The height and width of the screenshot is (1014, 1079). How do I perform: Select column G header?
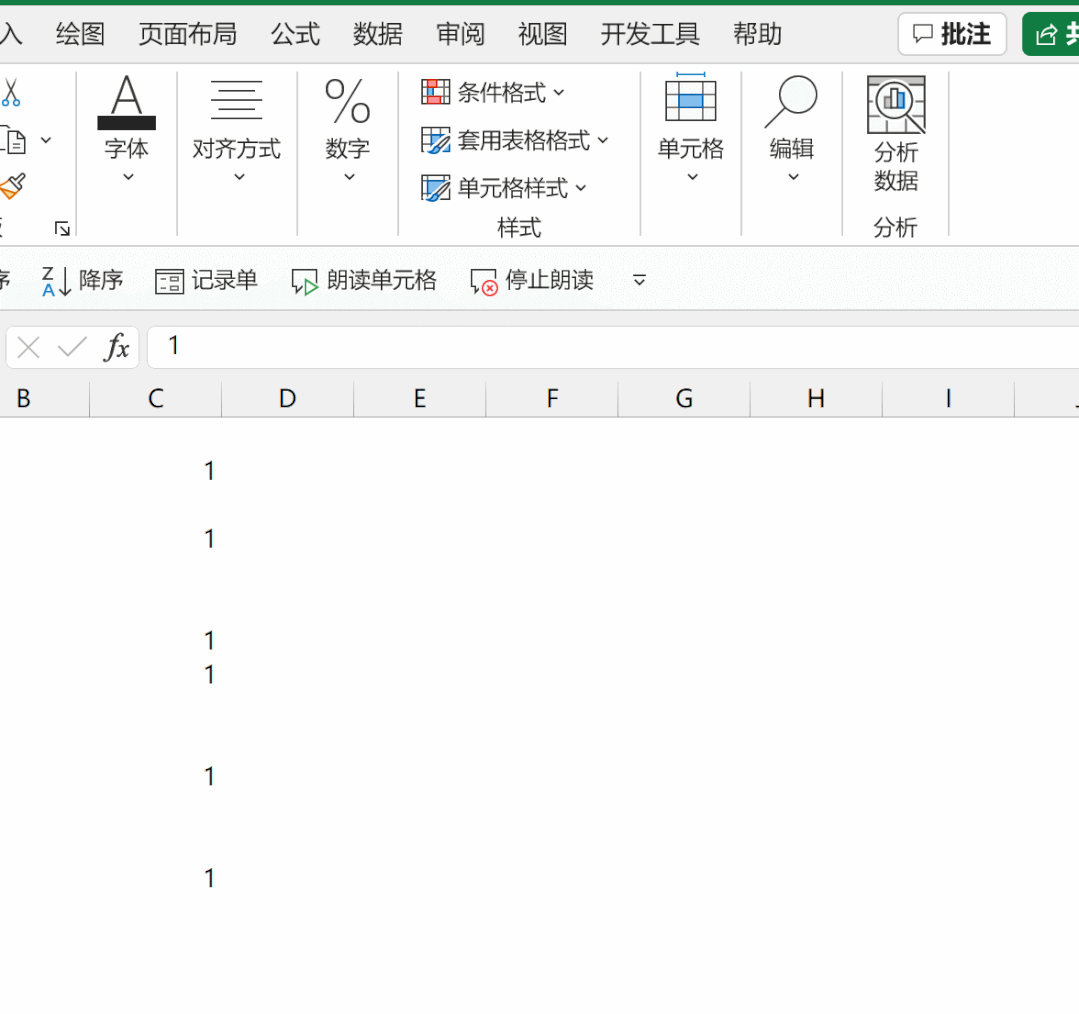(x=684, y=399)
